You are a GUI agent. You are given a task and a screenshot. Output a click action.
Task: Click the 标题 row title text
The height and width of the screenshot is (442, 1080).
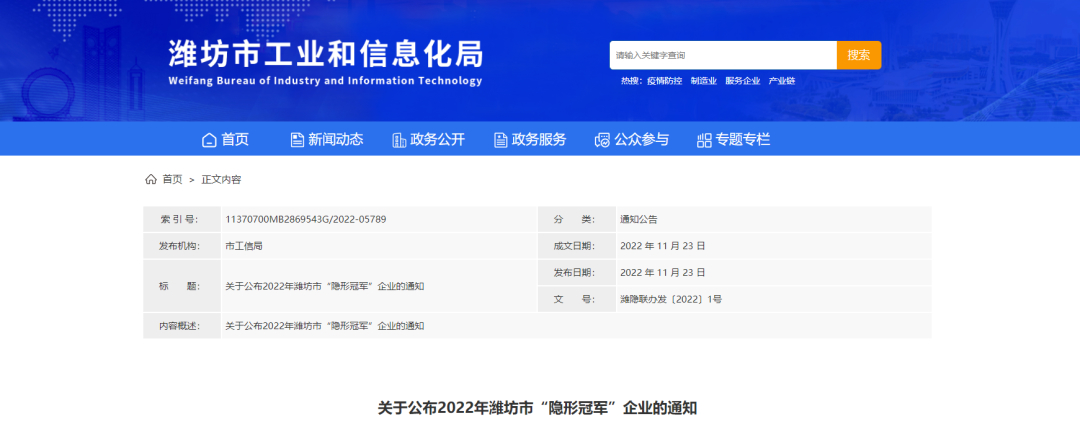coord(325,286)
